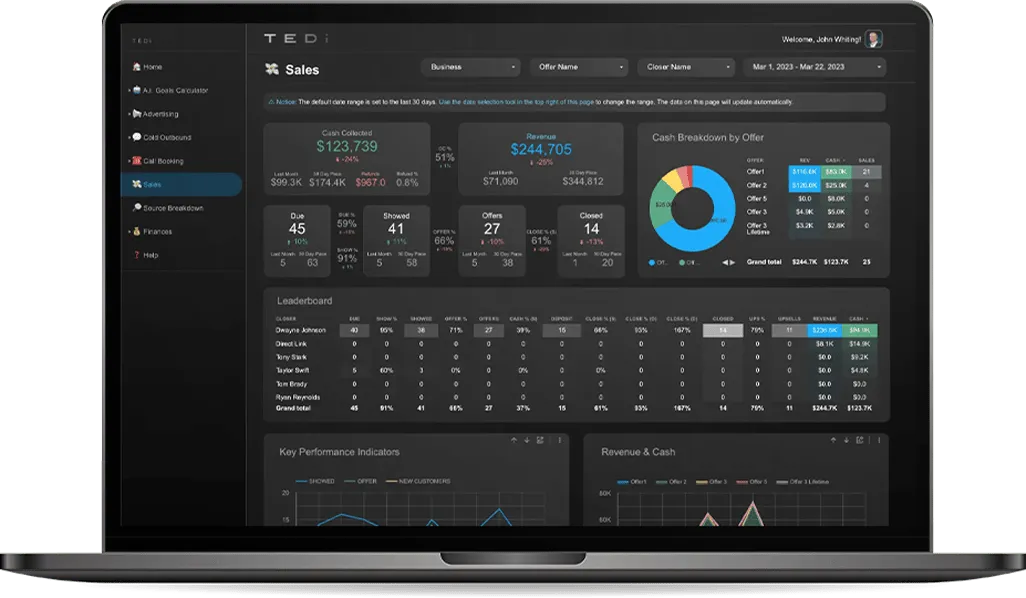Viewport: 1026px width, 598px height.
Task: Open the Call Booking sidebar item
Action: 158,161
